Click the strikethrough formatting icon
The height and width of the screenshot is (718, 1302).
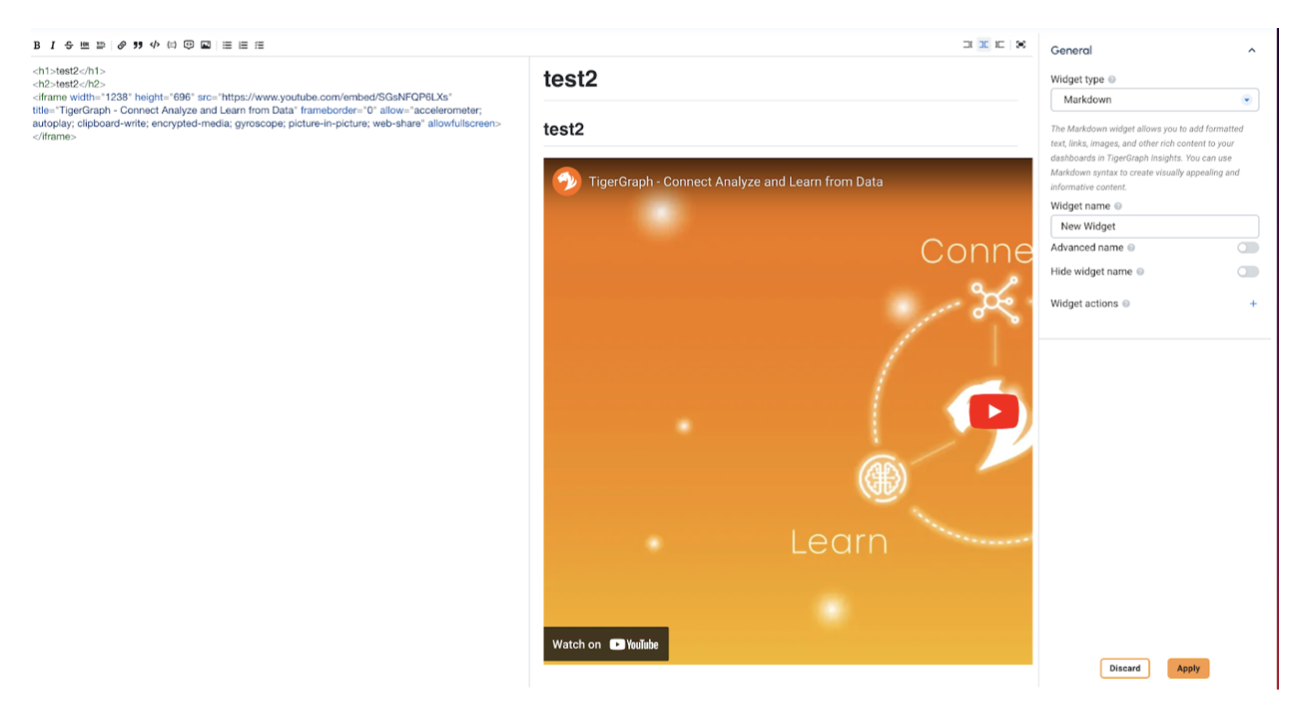pyautogui.click(x=69, y=45)
